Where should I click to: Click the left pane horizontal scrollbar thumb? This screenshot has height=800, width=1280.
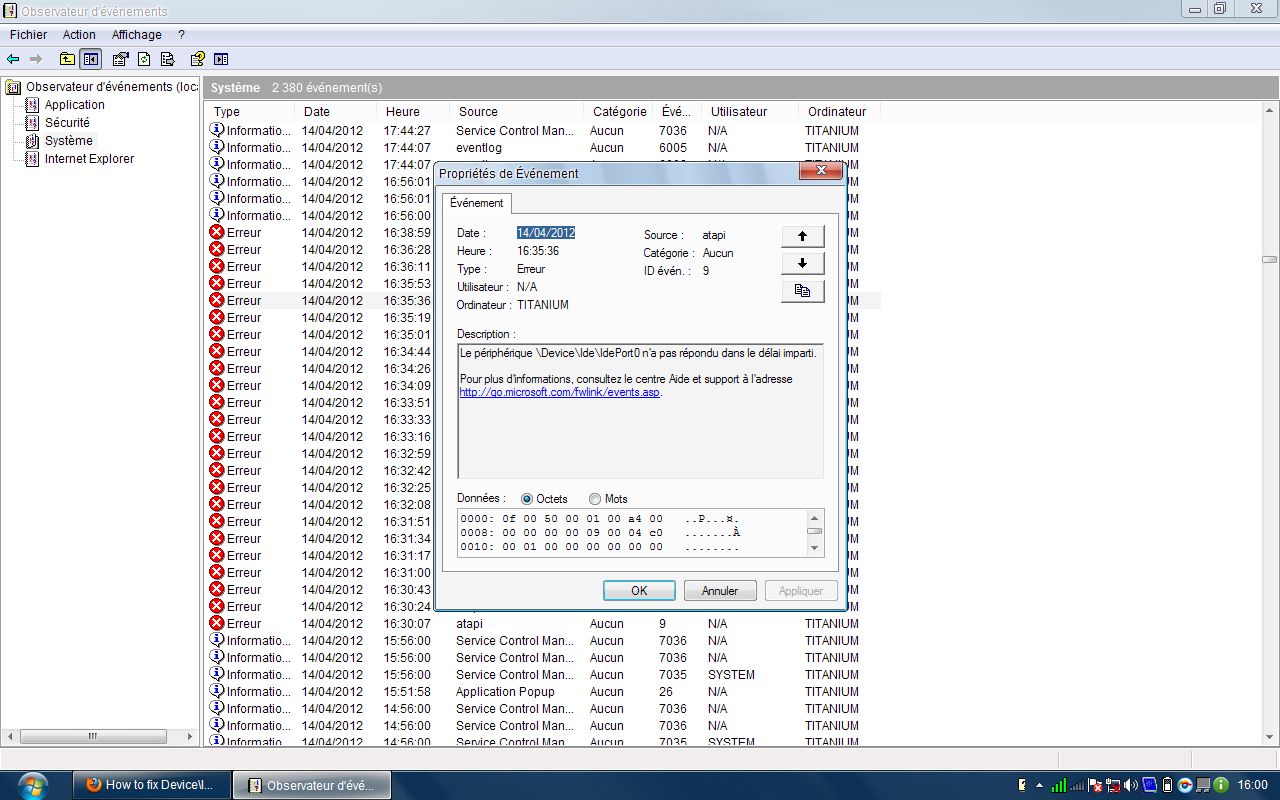92,737
